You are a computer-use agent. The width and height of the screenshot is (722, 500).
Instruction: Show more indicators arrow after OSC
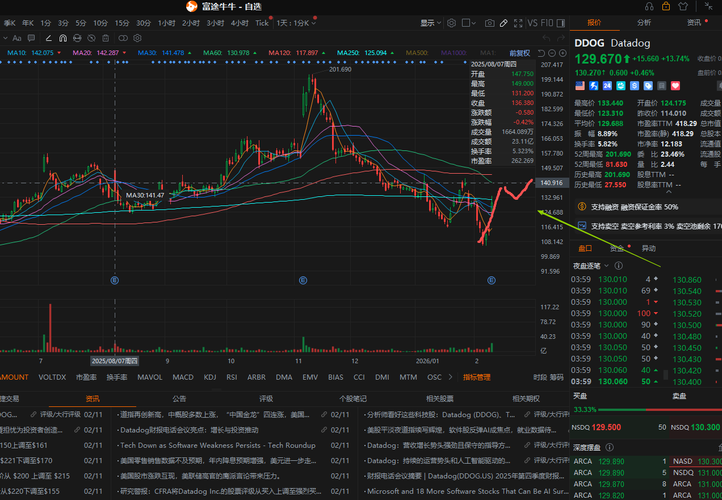450,377
